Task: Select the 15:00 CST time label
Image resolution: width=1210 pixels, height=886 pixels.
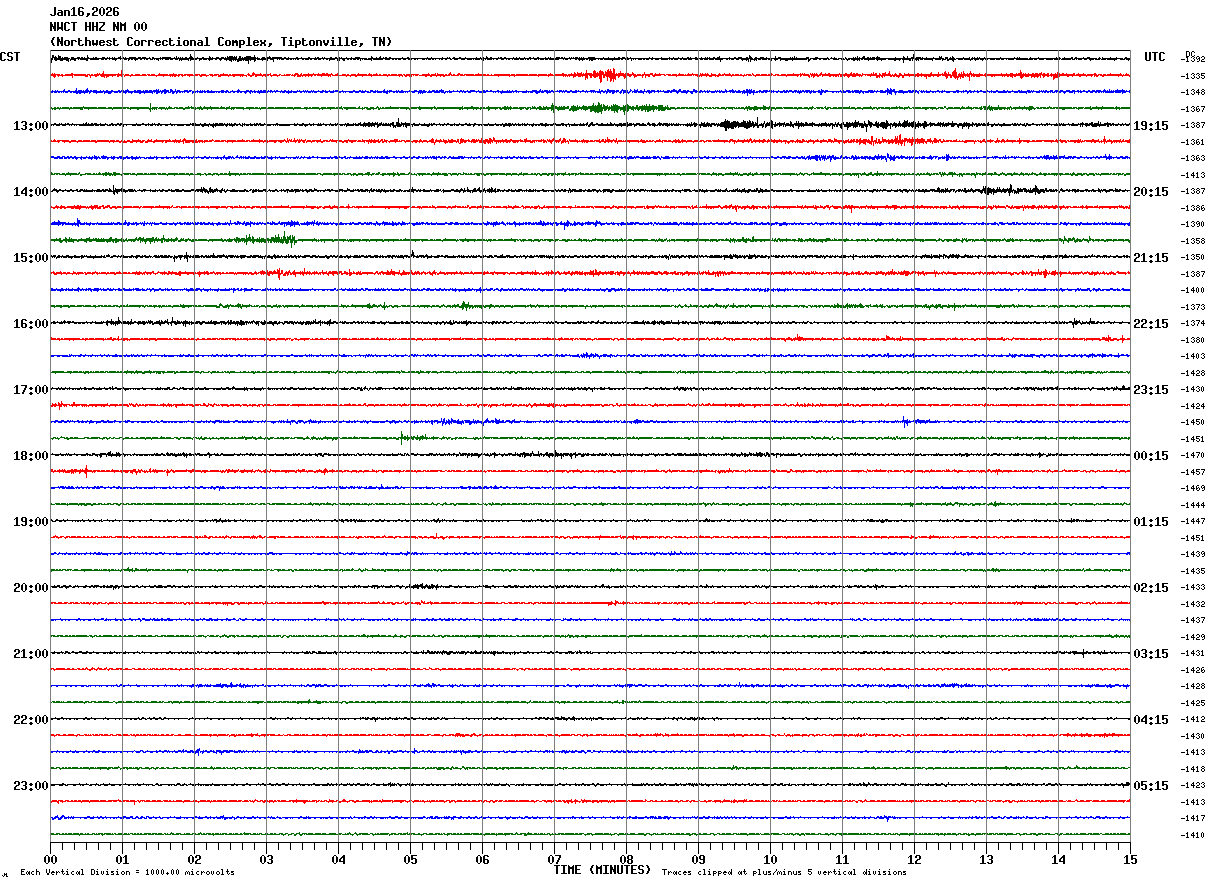Action: pos(30,258)
